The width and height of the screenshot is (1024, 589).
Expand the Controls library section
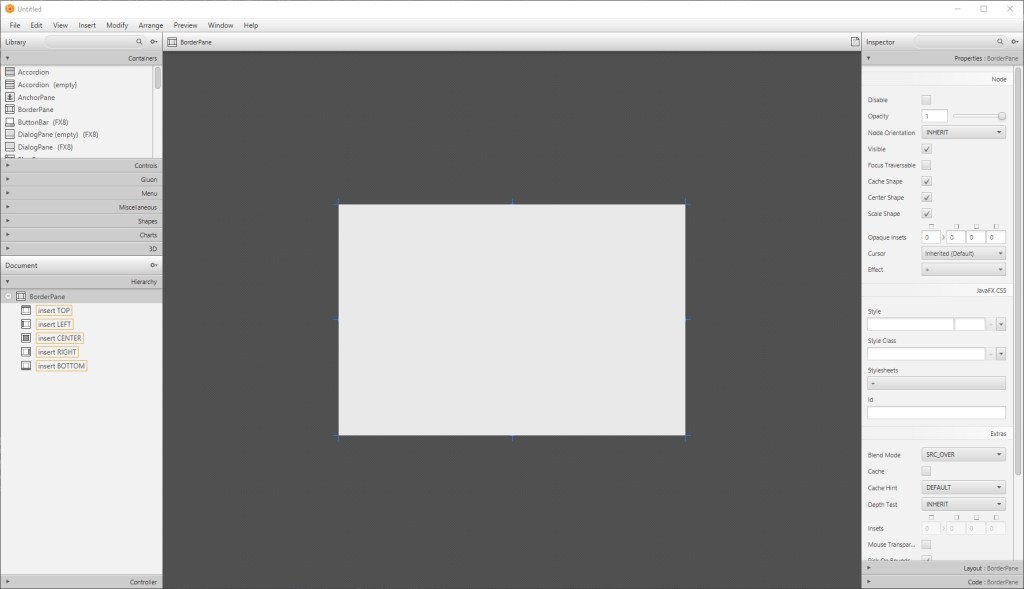tap(80, 165)
